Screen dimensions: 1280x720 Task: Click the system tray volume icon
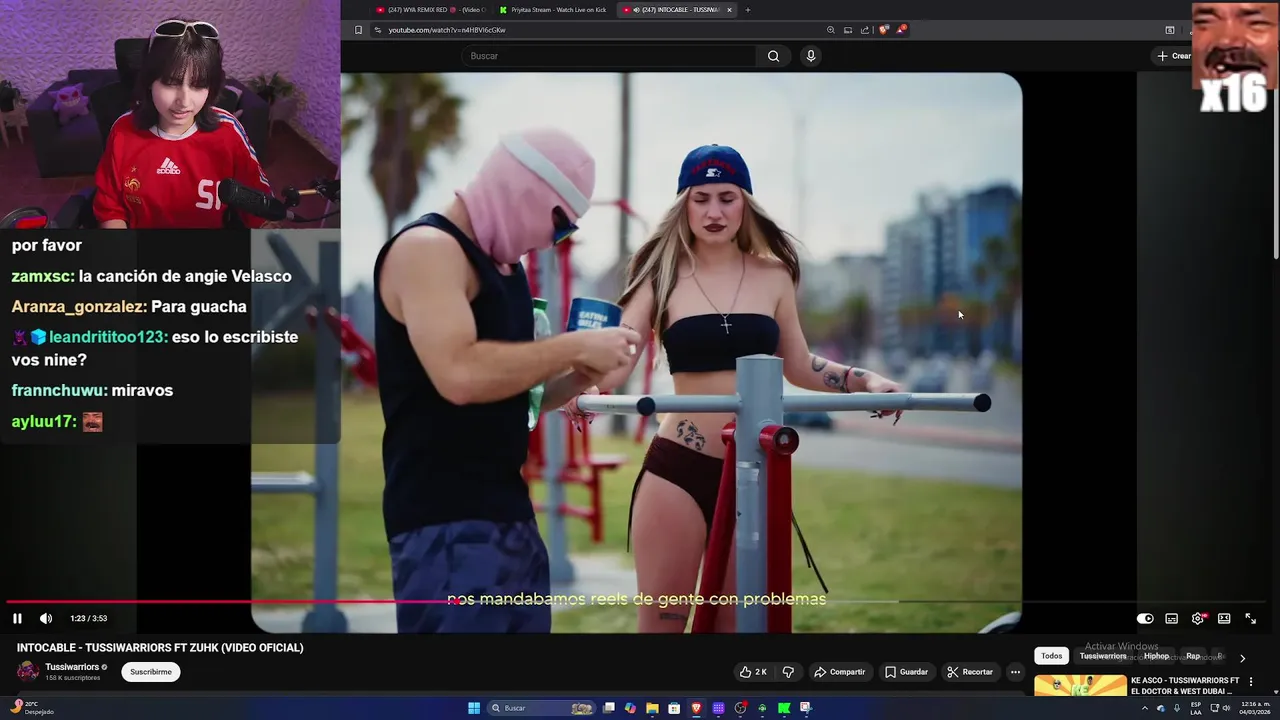point(1227,708)
